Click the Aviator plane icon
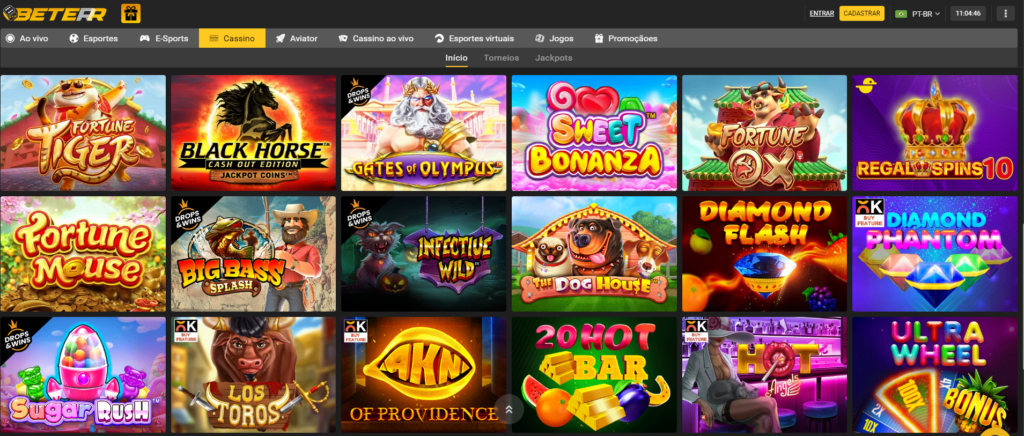Image resolution: width=1024 pixels, height=436 pixels. (280, 39)
